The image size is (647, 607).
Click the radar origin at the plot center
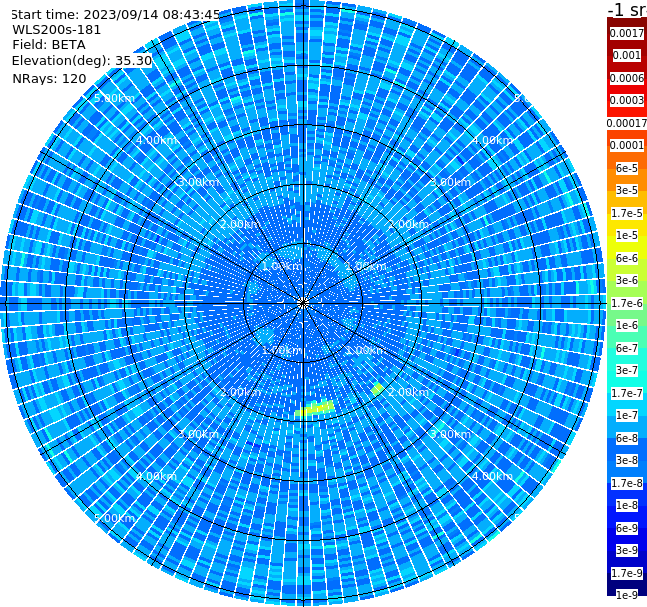(x=303, y=303)
